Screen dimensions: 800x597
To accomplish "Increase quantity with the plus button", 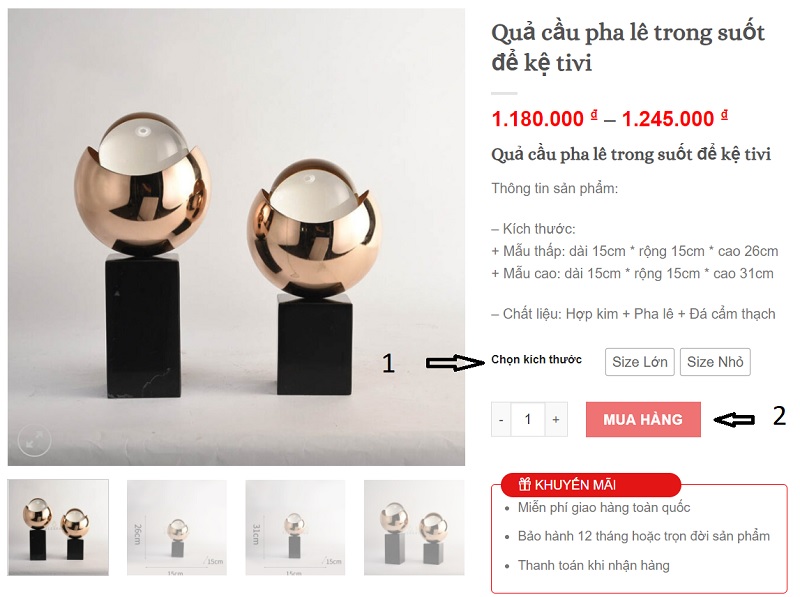I will coord(556,419).
